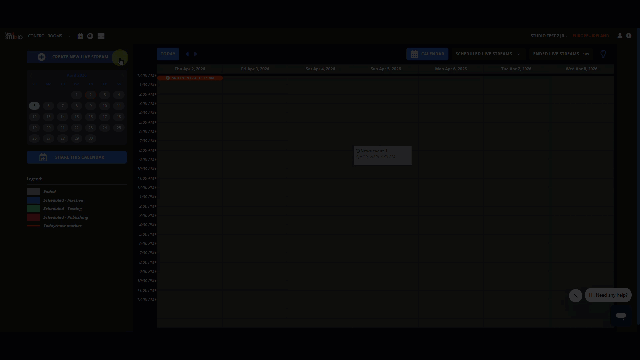640x360 pixels.
Task: Click the Mon Apr 6 column header
Action: tap(451, 69)
